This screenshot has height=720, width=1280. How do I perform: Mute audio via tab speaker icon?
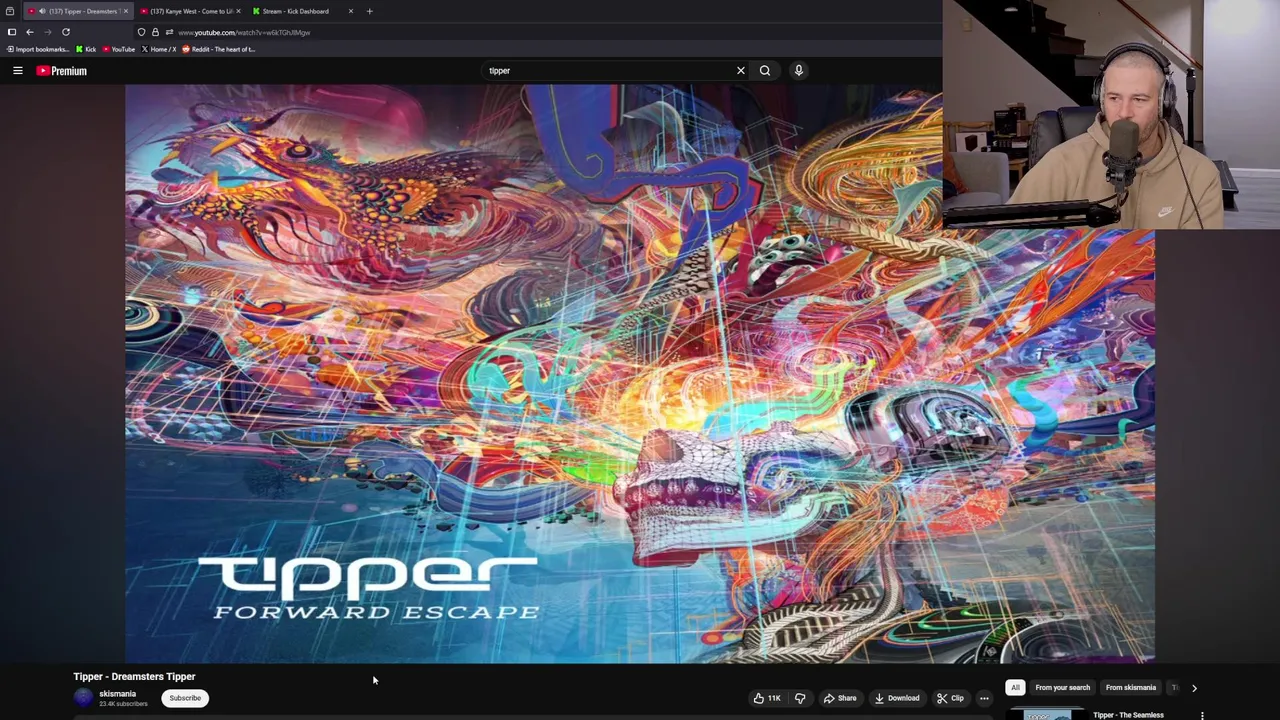tap(42, 11)
